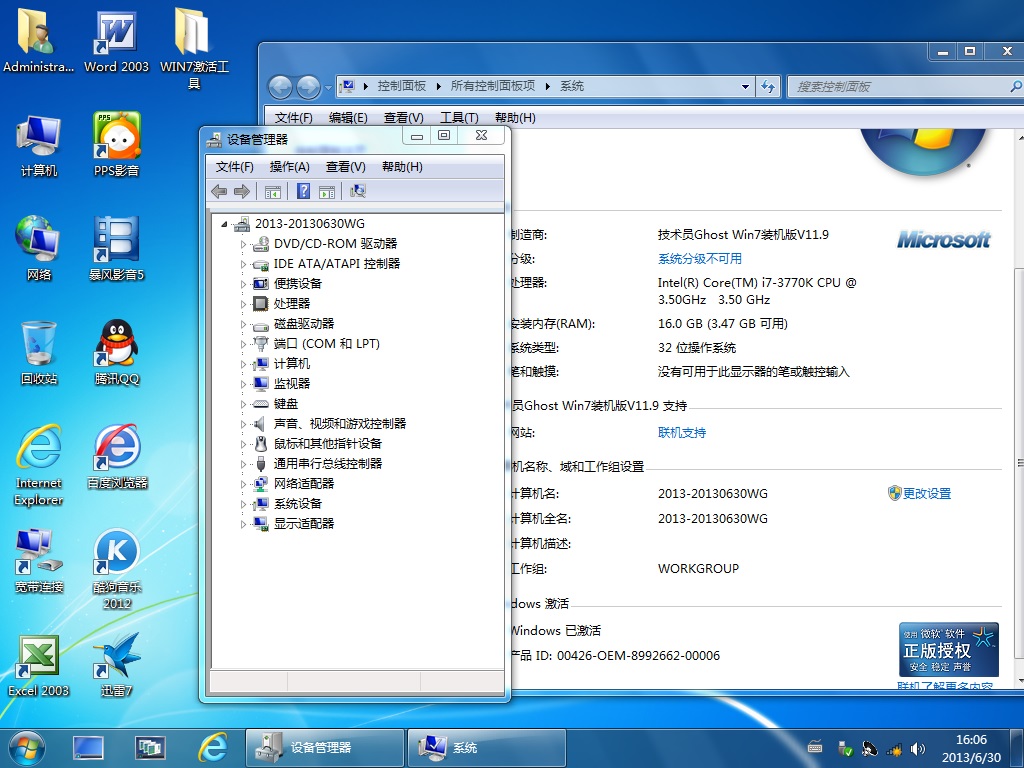Expand the IDE ATA/ATAPI 控制器 node
Image resolution: width=1024 pixels, height=768 pixels.
point(243,264)
